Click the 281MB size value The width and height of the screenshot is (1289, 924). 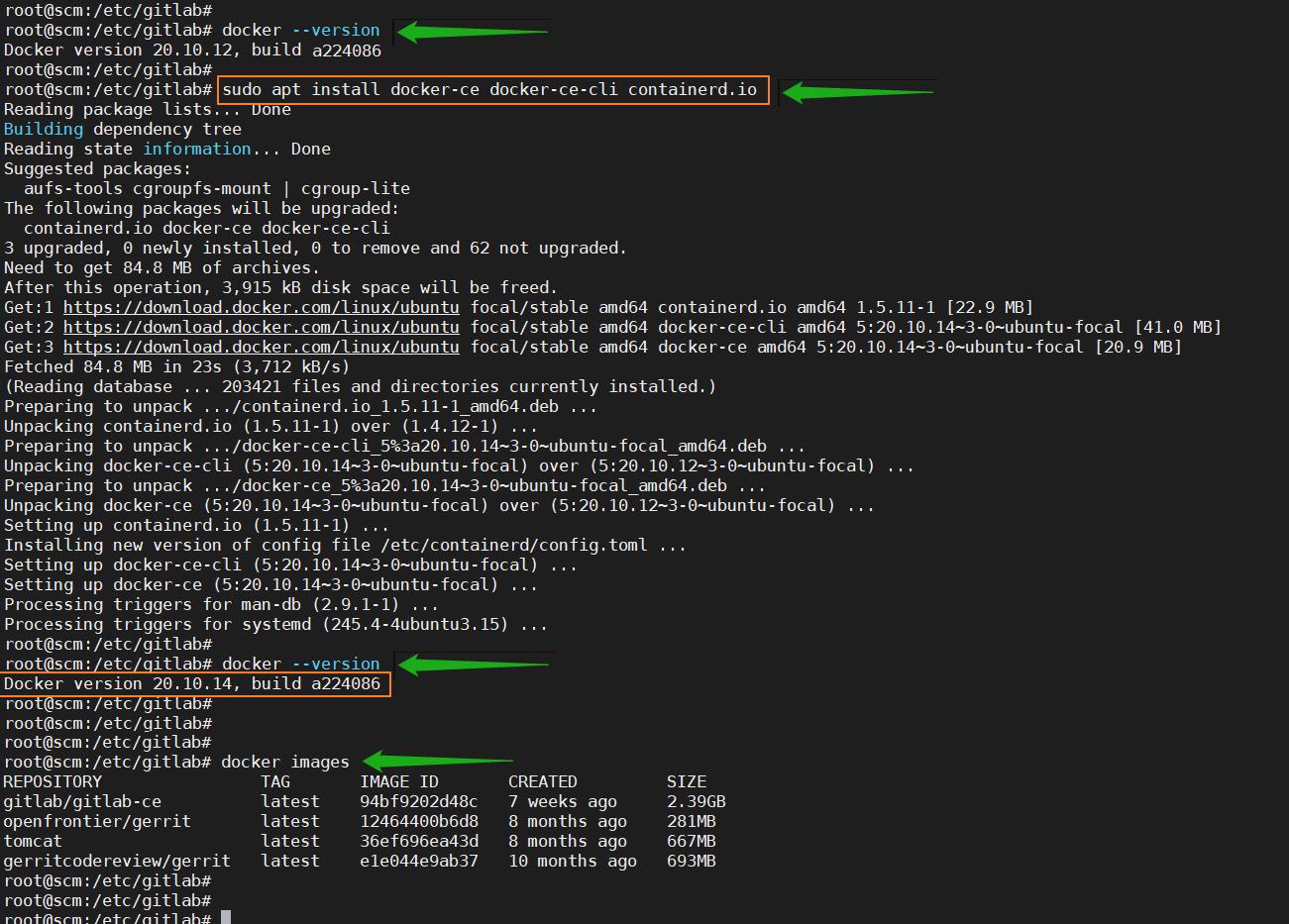point(692,821)
